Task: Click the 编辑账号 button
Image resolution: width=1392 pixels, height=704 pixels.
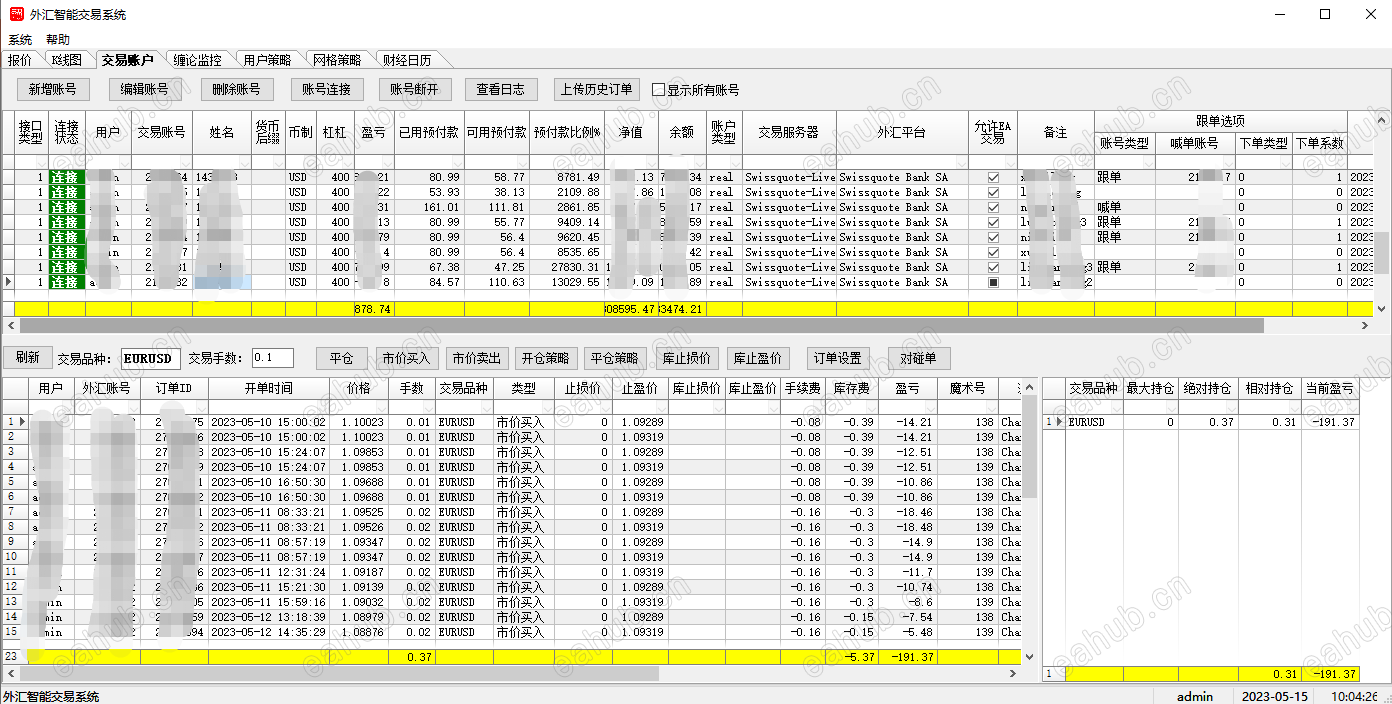Action: point(145,89)
